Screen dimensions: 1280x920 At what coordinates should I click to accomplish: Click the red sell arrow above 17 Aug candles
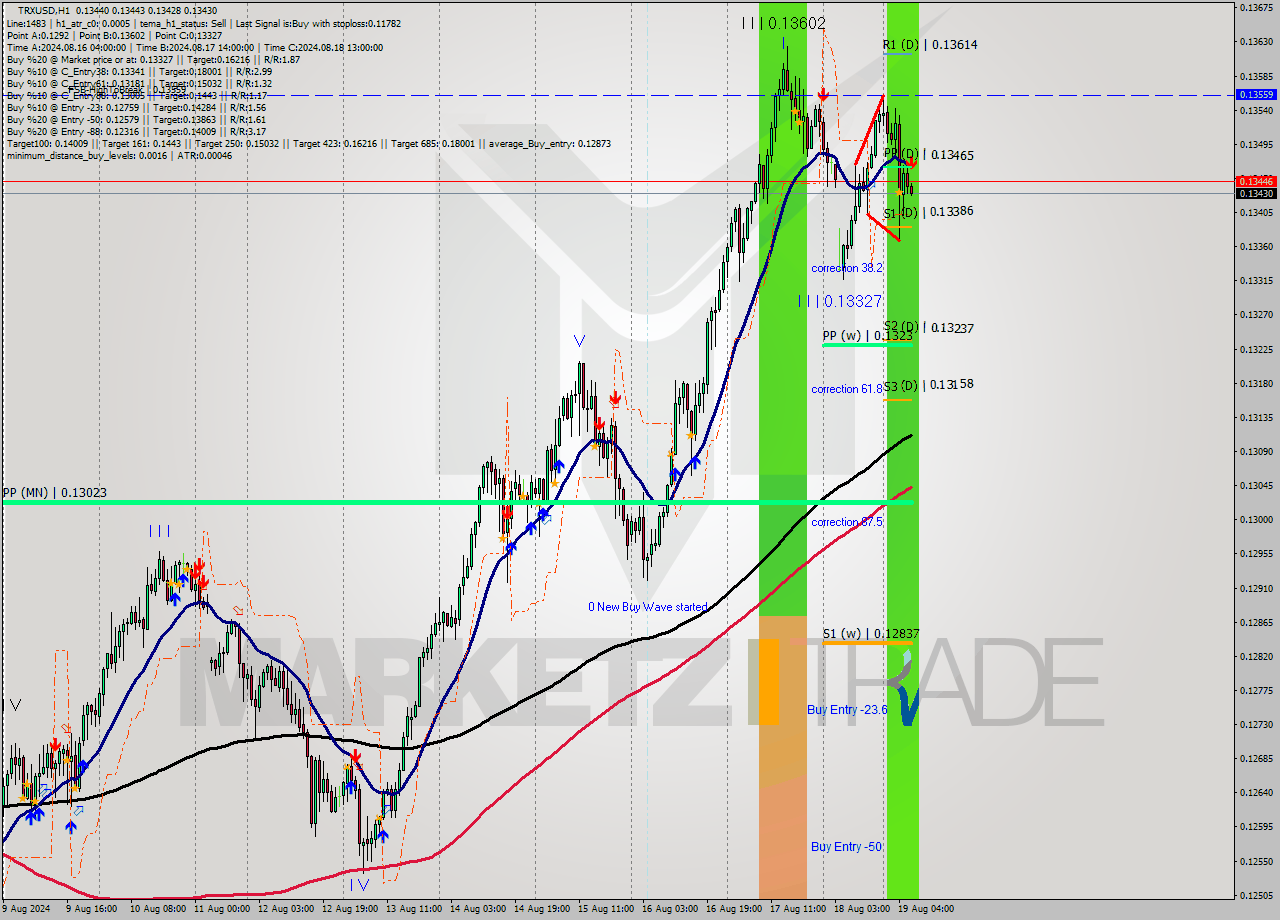tap(822, 94)
